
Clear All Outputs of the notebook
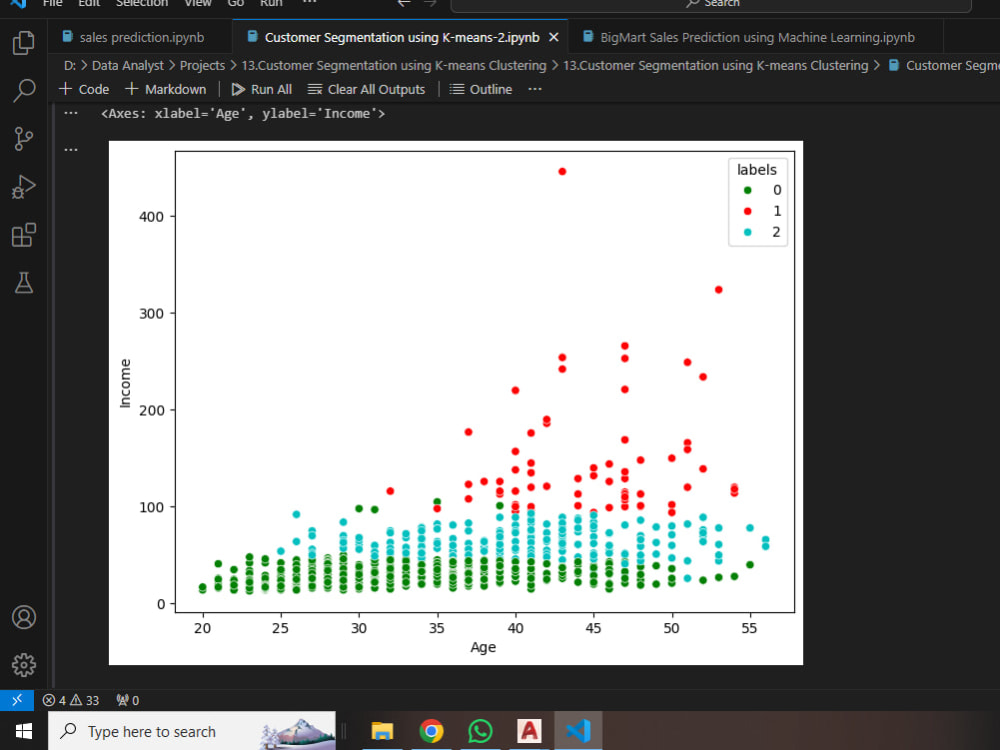click(366, 89)
